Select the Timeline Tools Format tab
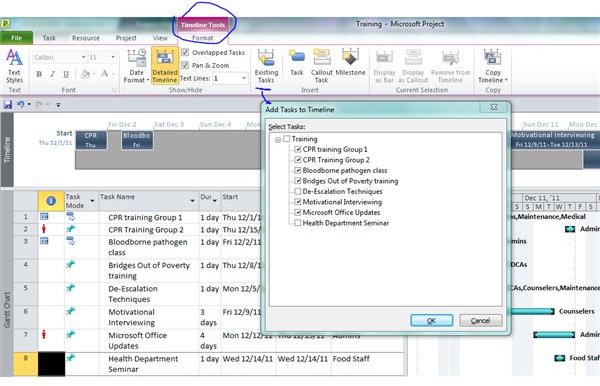 [x=202, y=38]
